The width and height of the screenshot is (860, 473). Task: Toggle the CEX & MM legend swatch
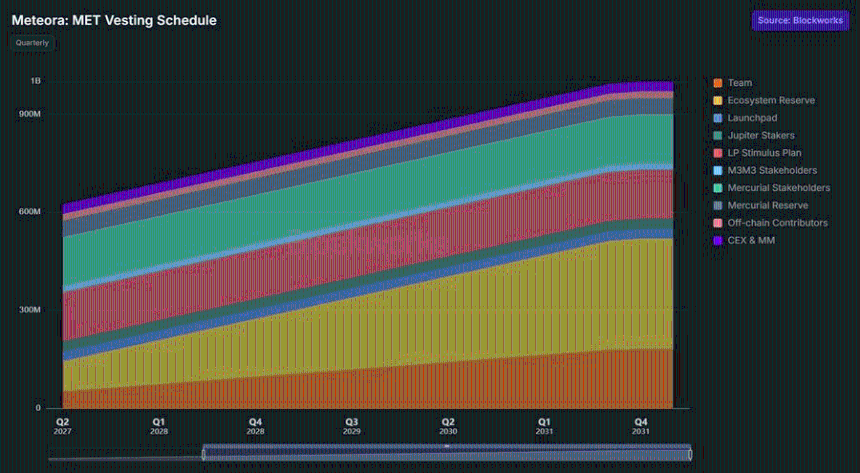coord(718,241)
